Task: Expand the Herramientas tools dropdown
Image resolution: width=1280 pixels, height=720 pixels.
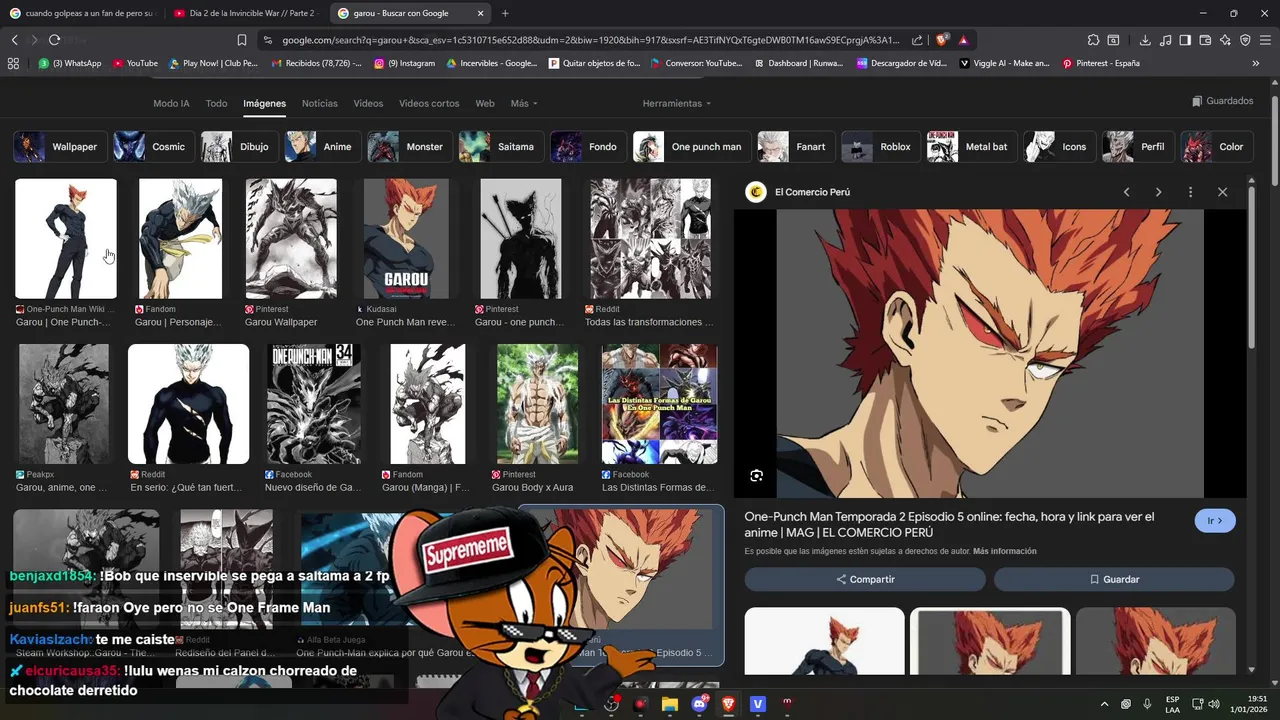Action: click(x=677, y=103)
